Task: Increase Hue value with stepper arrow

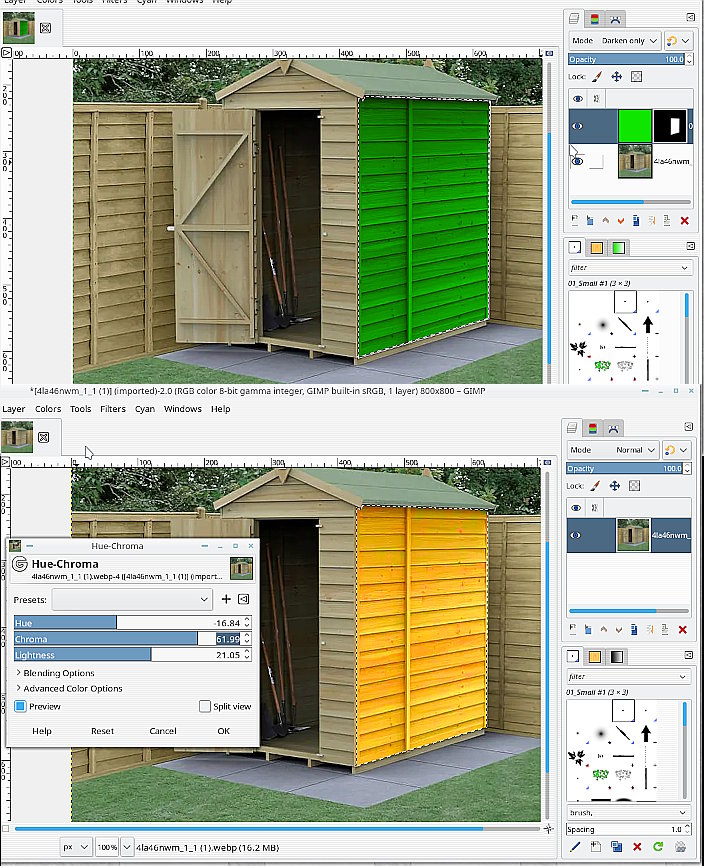Action: click(x=247, y=620)
